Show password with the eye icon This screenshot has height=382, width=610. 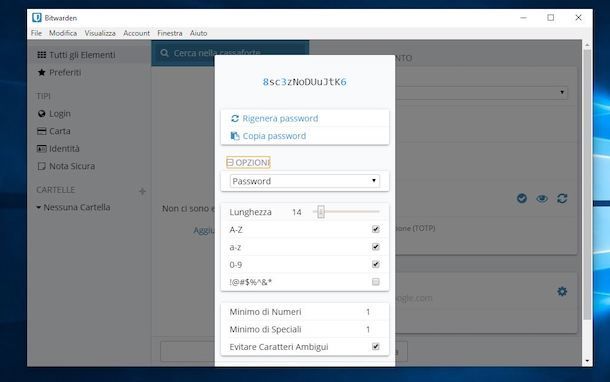542,199
